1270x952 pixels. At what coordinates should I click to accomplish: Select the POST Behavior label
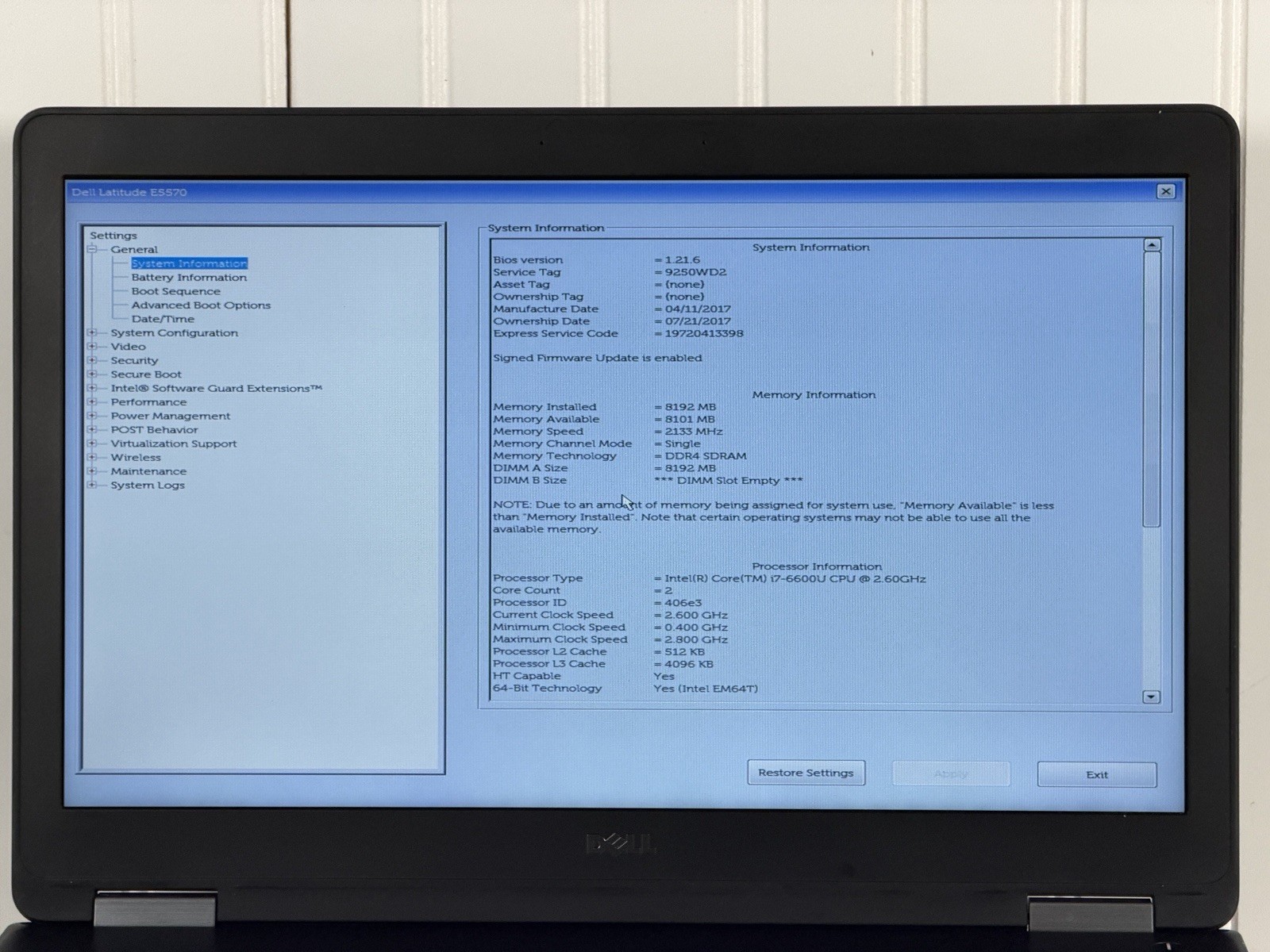click(x=154, y=430)
